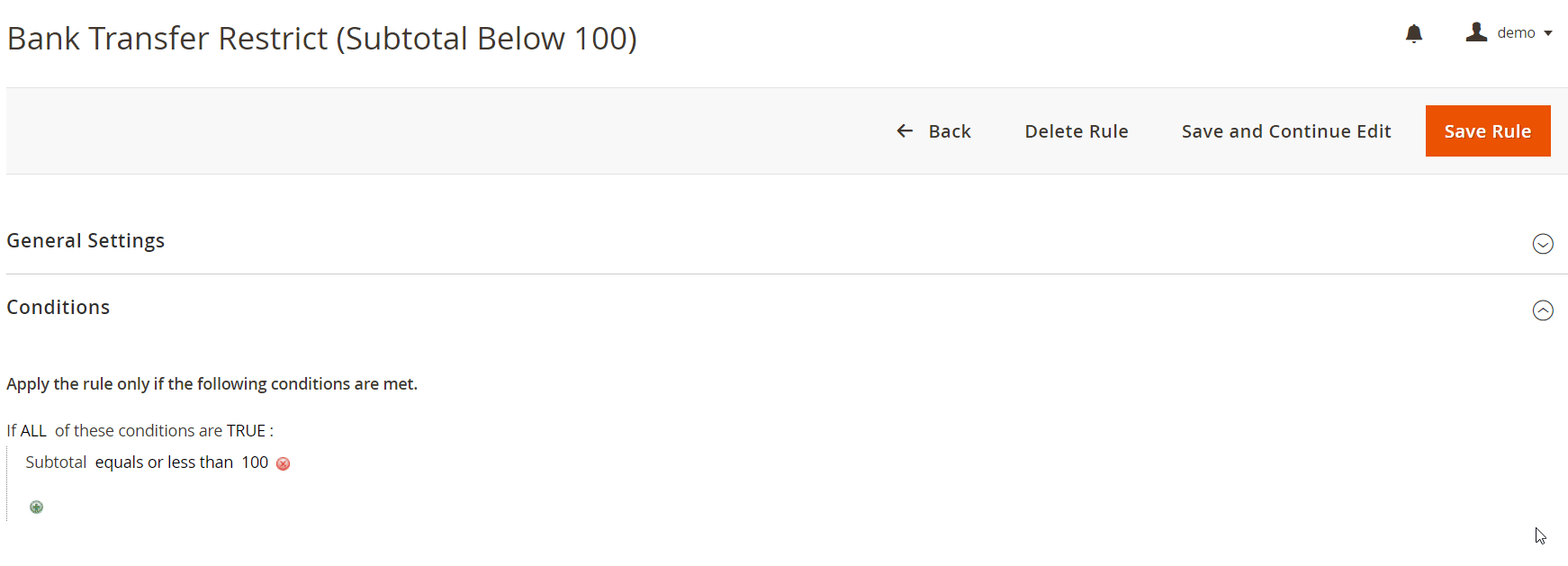Expand General Settings using the circle chevron
Screen dimensions: 1568x566
[1543, 244]
